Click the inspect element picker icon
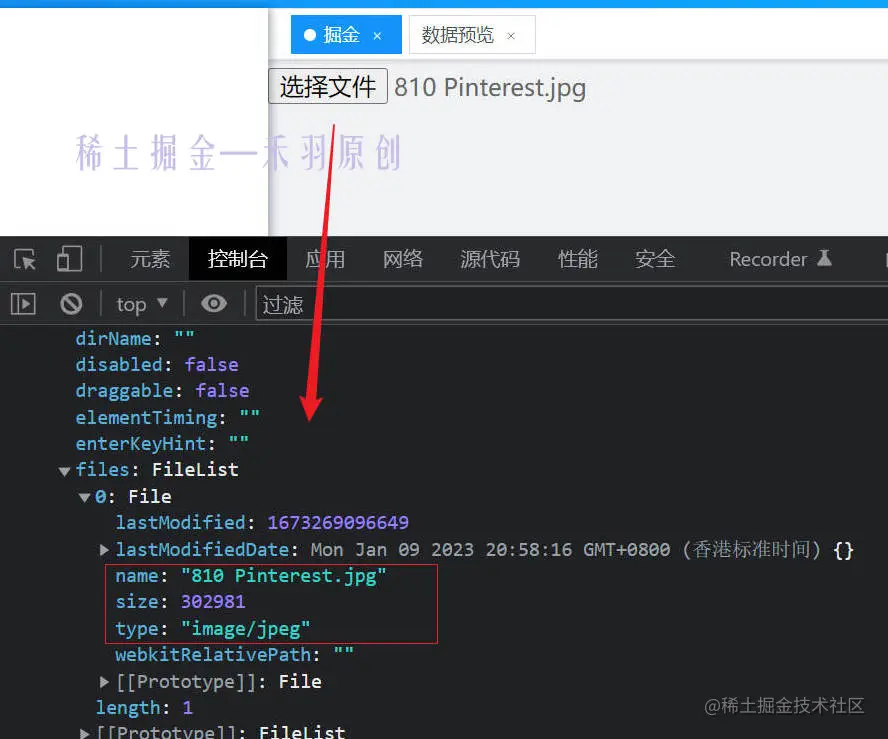The image size is (888, 739). click(x=25, y=259)
